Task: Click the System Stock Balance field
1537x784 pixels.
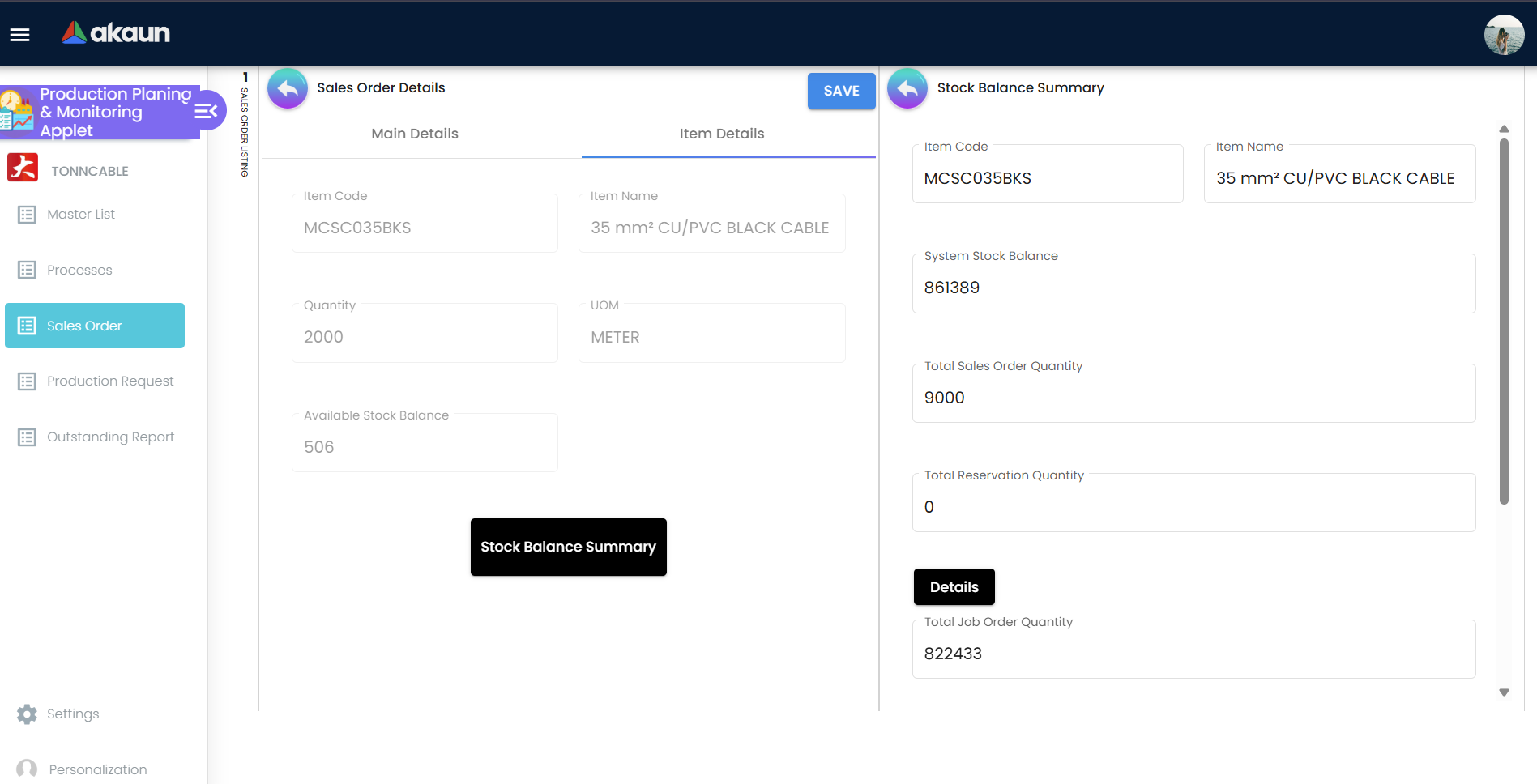Action: pos(1193,288)
